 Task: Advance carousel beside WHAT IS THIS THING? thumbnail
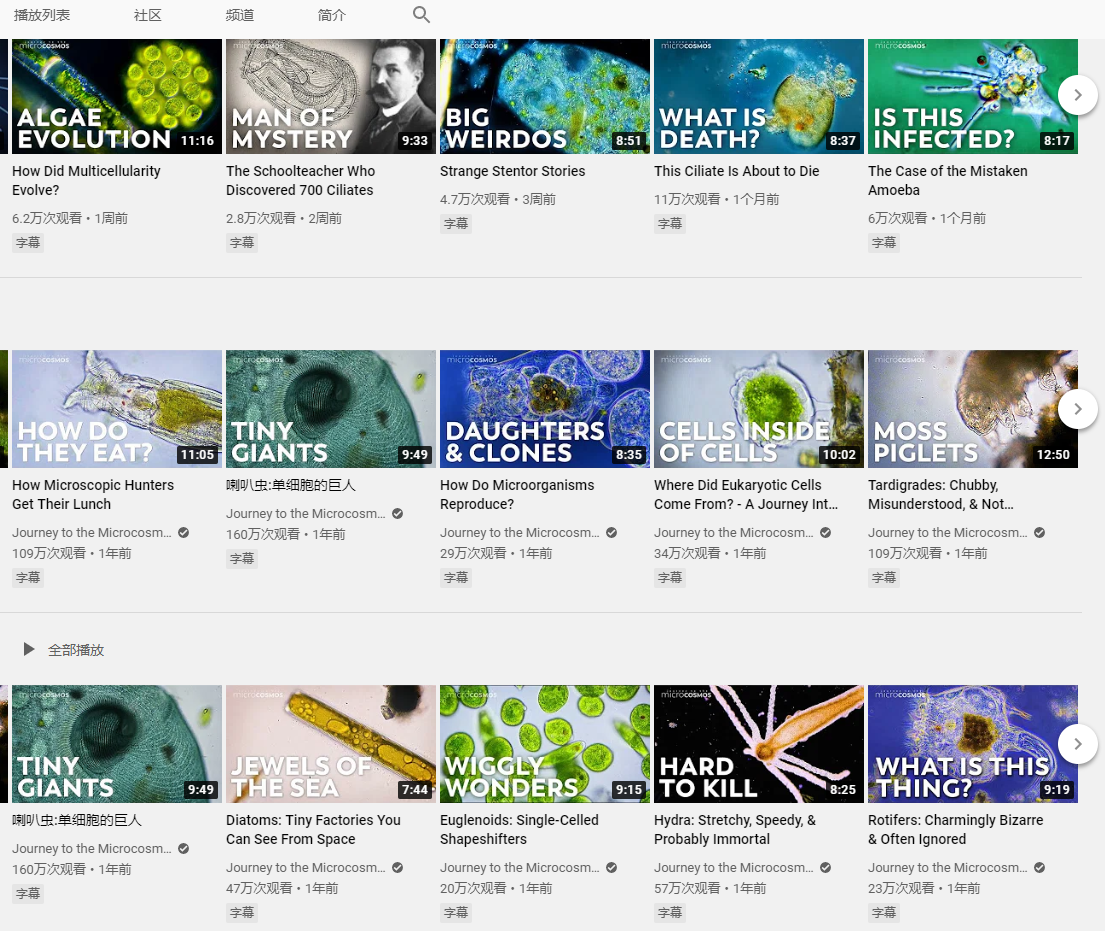pyautogui.click(x=1078, y=744)
